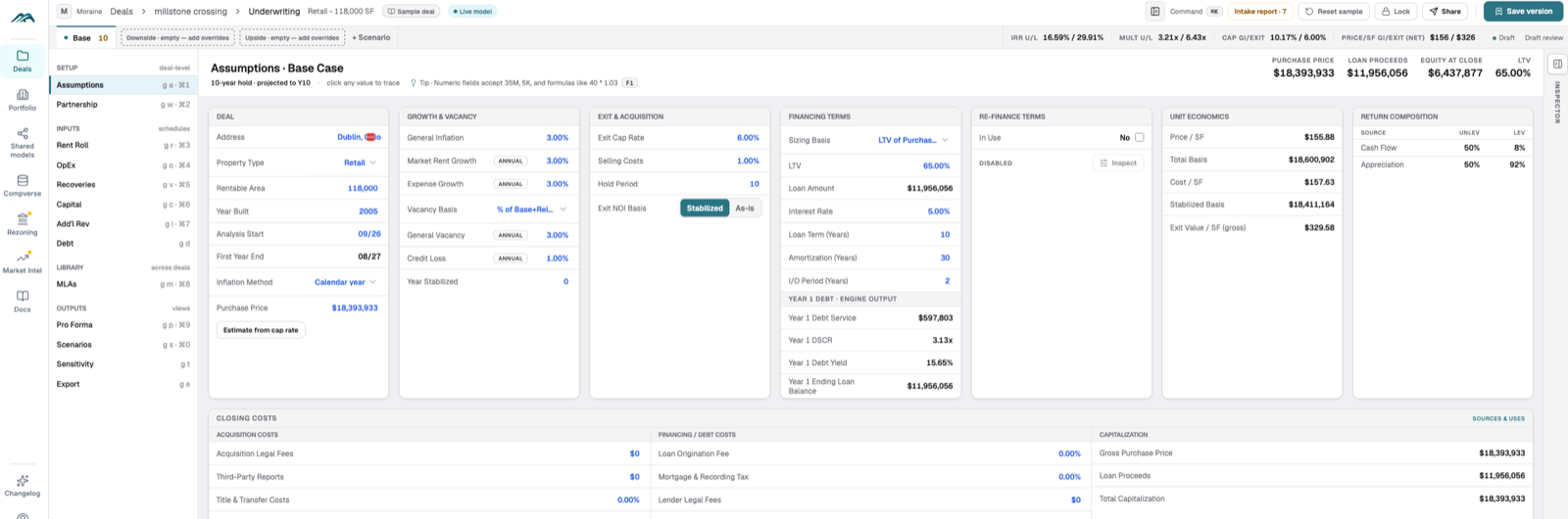Toggle the Live model status pill
Image resolution: width=1568 pixels, height=519 pixels.
pyautogui.click(x=472, y=12)
